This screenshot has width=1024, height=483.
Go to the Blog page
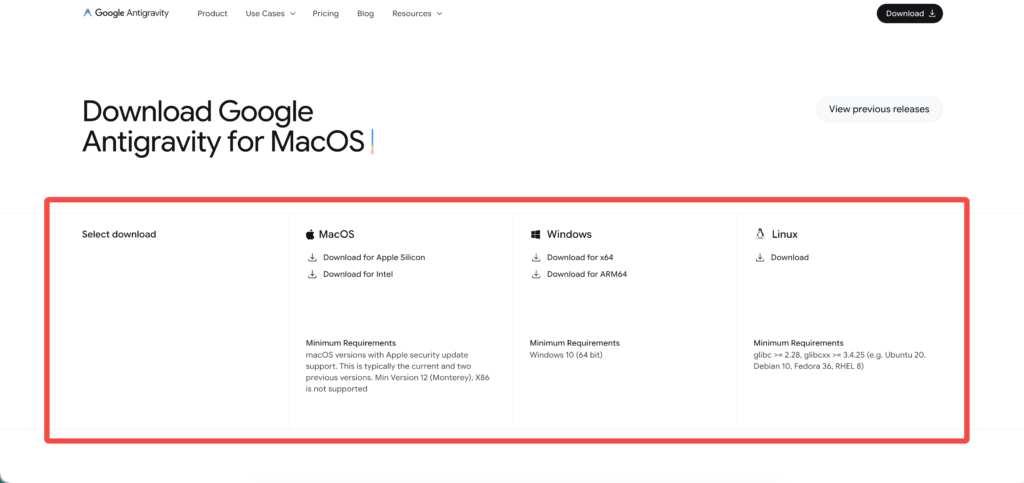[x=365, y=14]
